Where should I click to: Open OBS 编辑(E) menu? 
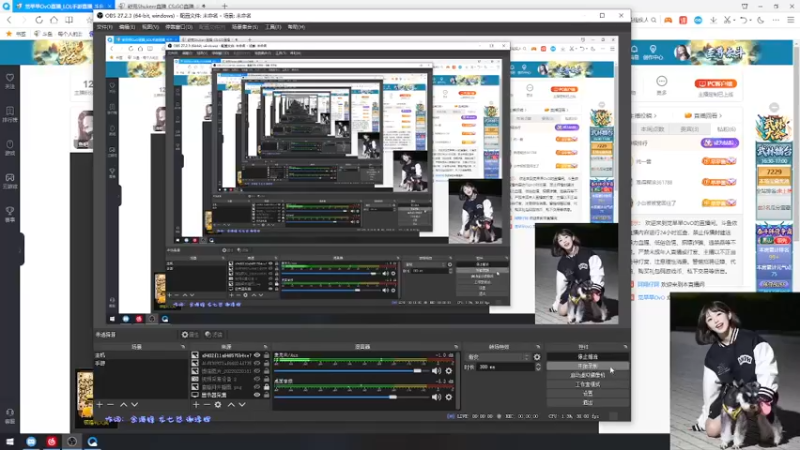127,27
